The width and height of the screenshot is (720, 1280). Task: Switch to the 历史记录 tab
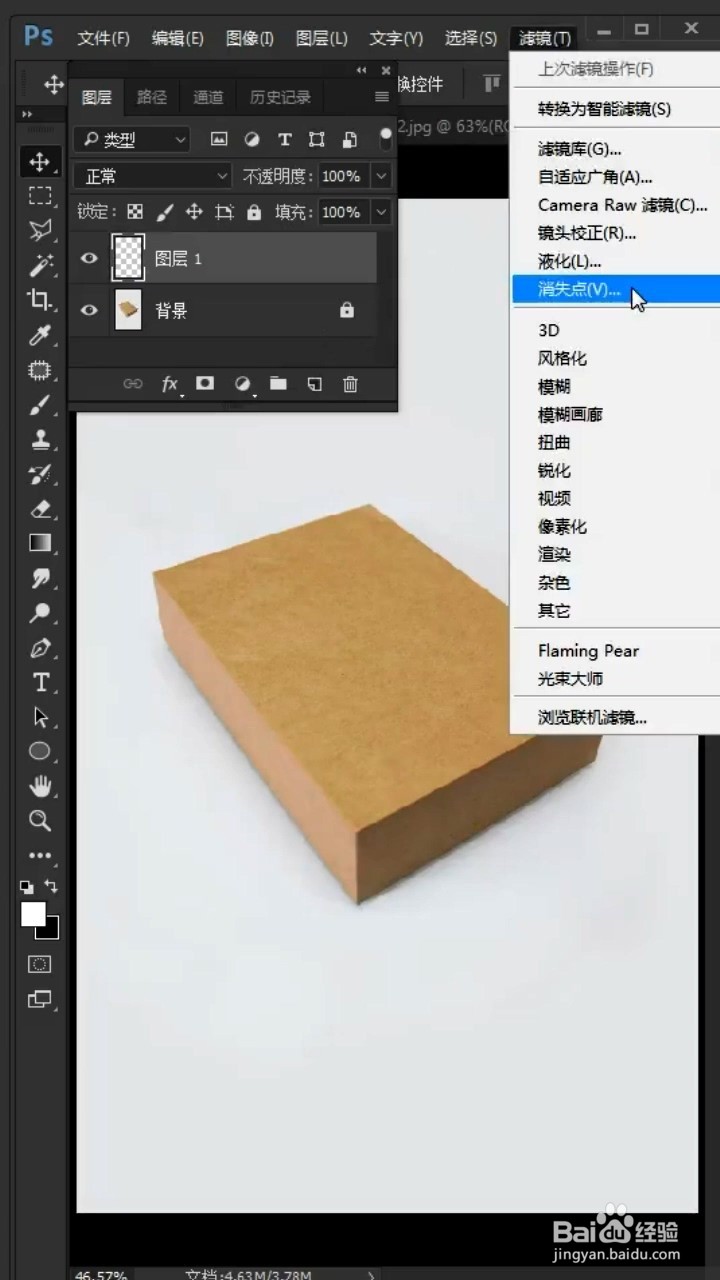(280, 97)
